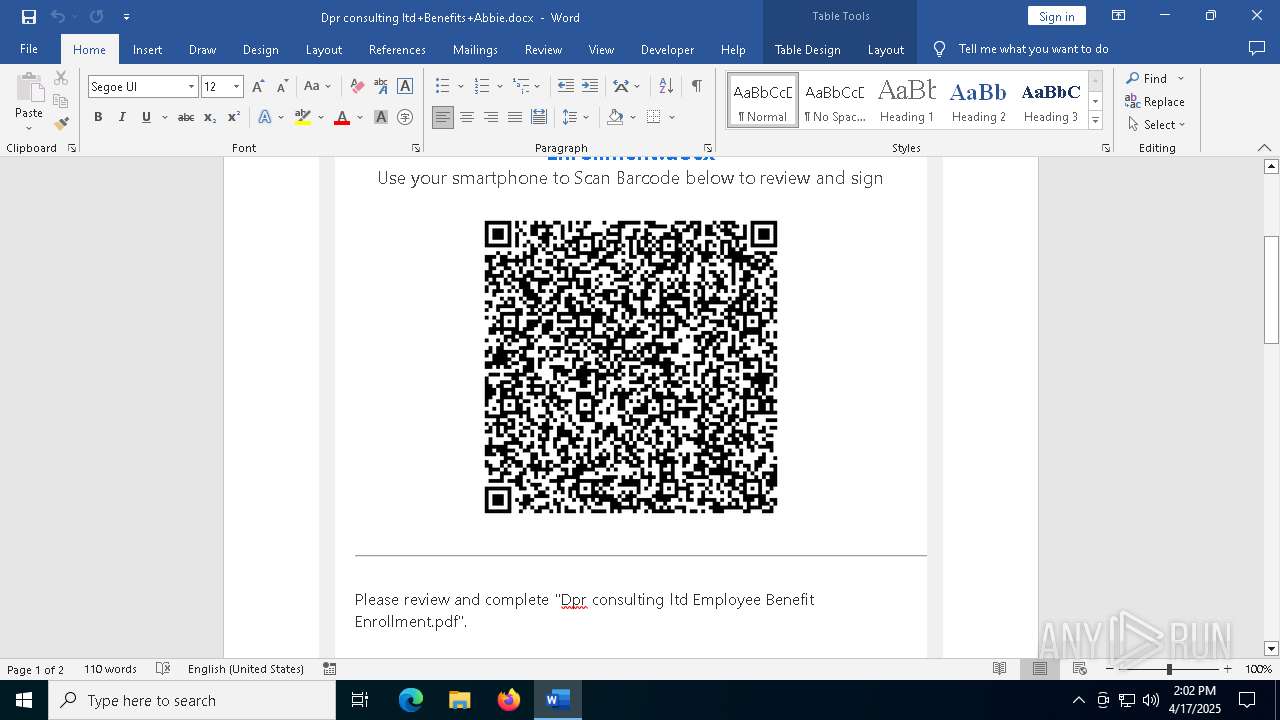The image size is (1280, 720).
Task: Expand the Find dropdown arrow
Action: [1181, 79]
